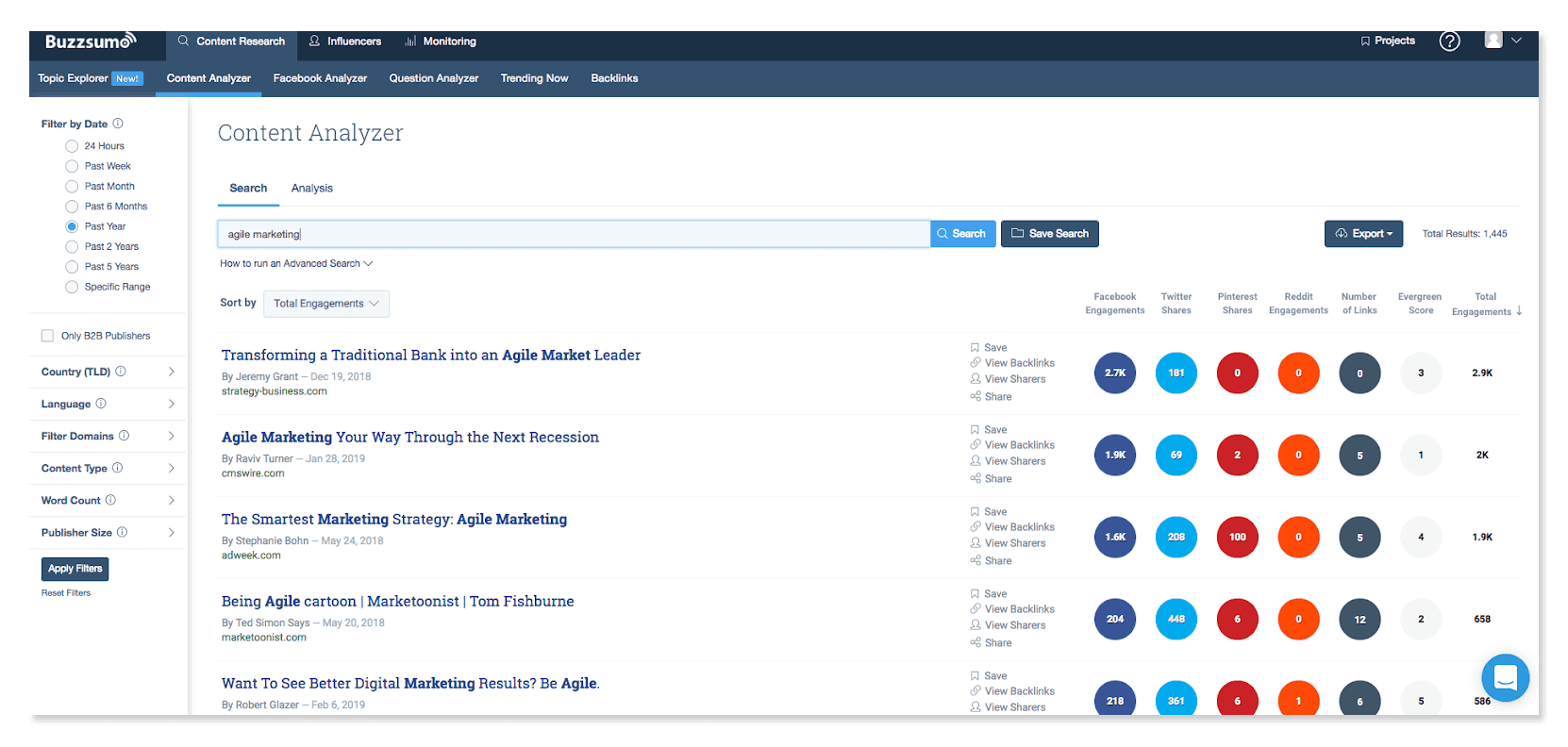The width and height of the screenshot is (1568, 747).
Task: Expand the Language filter chevron
Action: tap(171, 404)
